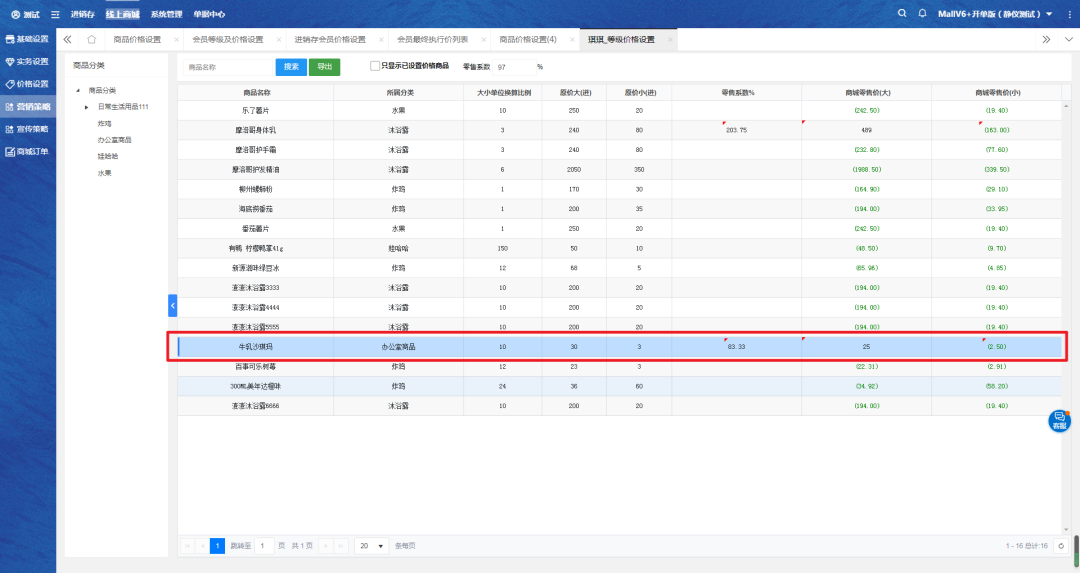Click the refresh icon in pagination bar

[1060, 546]
